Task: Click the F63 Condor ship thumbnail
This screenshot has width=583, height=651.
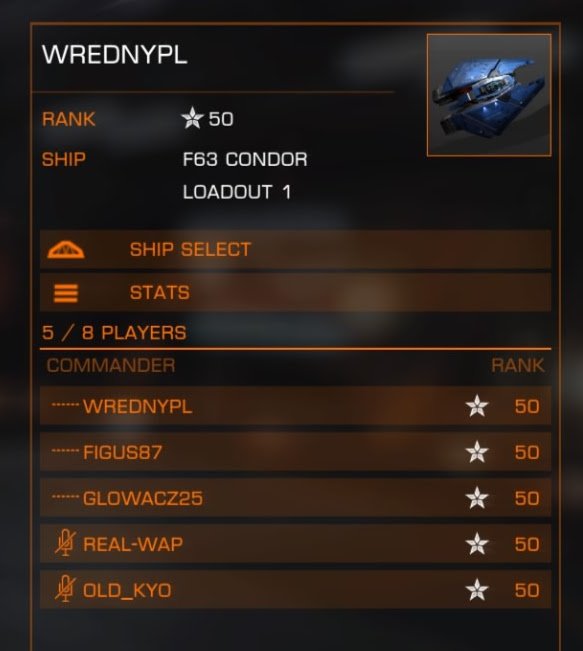Action: 489,95
